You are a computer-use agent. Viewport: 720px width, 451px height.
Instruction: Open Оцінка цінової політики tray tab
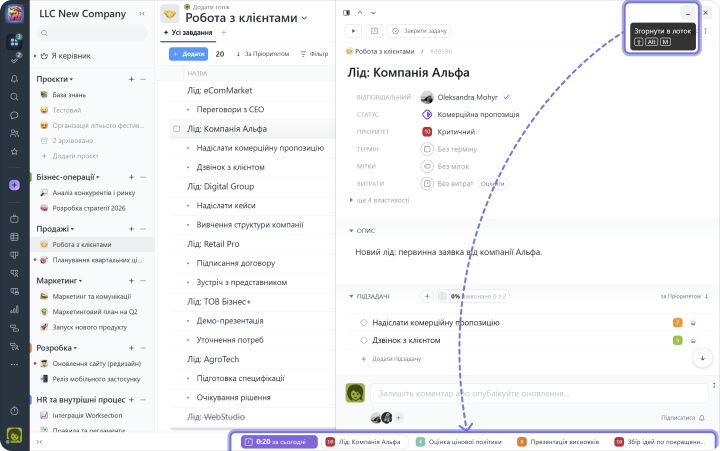pos(459,441)
